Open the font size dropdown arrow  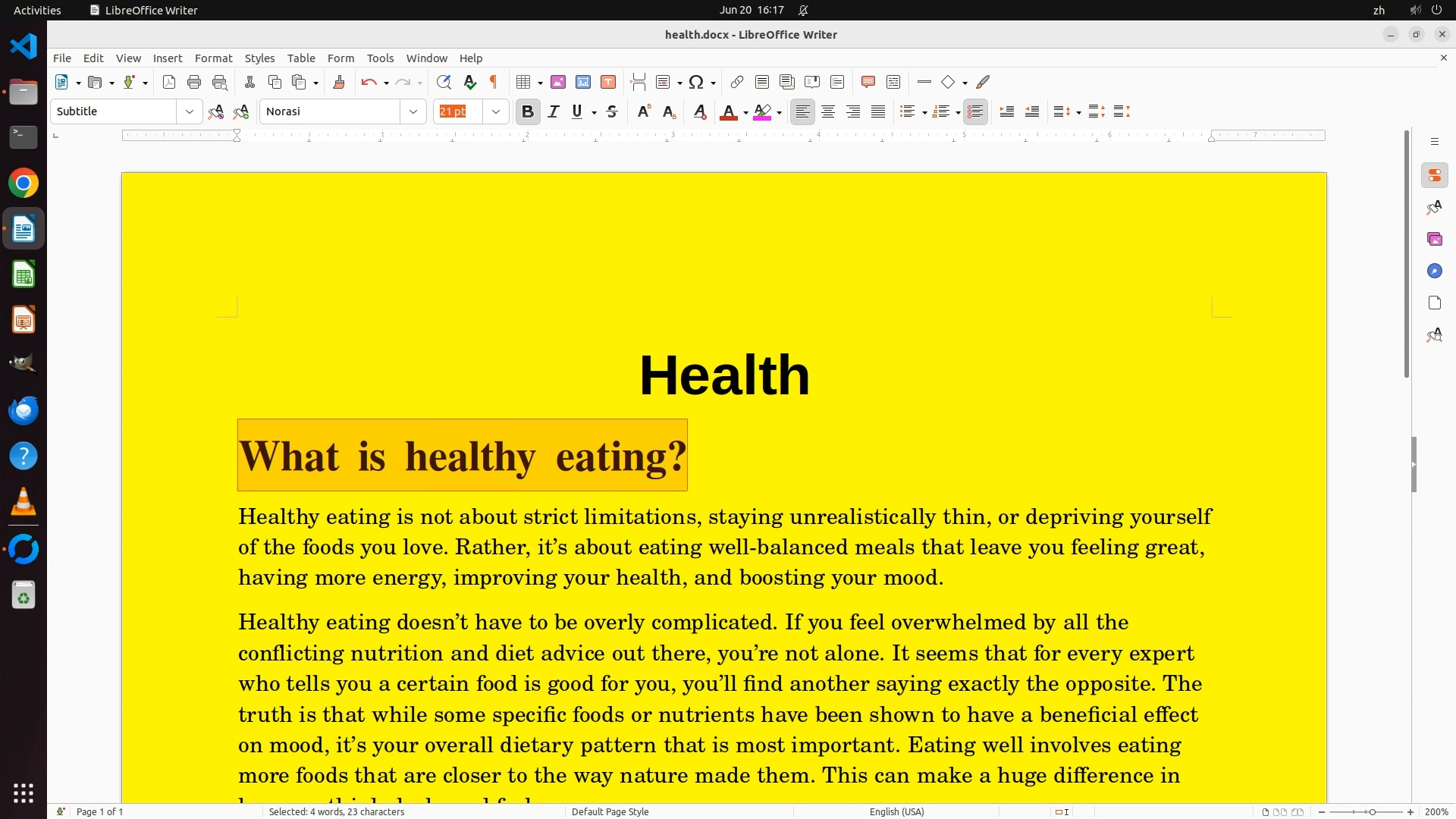496,111
